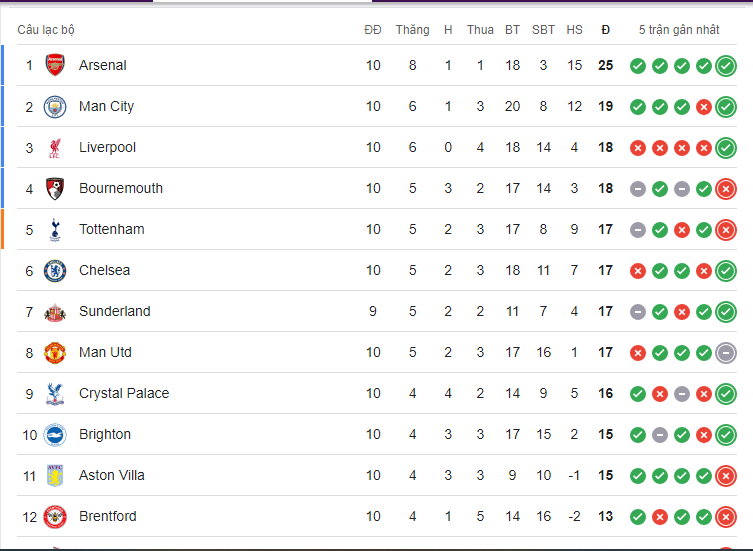Viewport: 753px width, 551px height.
Task: Click the Crystal Palace crest icon
Action: pos(55,394)
